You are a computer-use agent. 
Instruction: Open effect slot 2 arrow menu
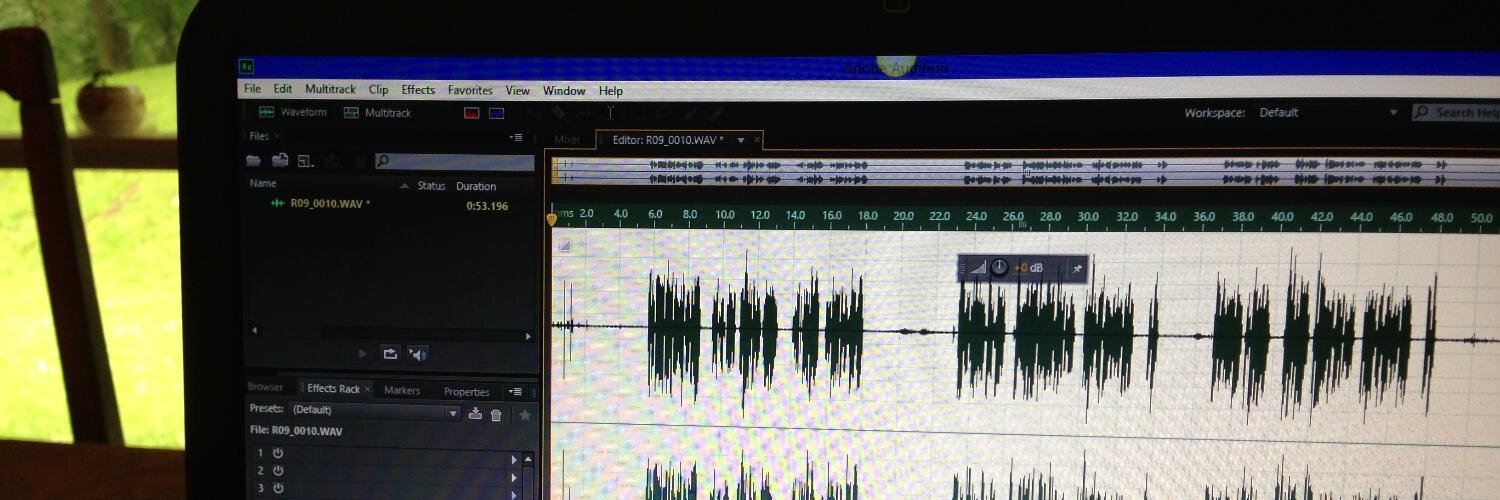coord(515,476)
